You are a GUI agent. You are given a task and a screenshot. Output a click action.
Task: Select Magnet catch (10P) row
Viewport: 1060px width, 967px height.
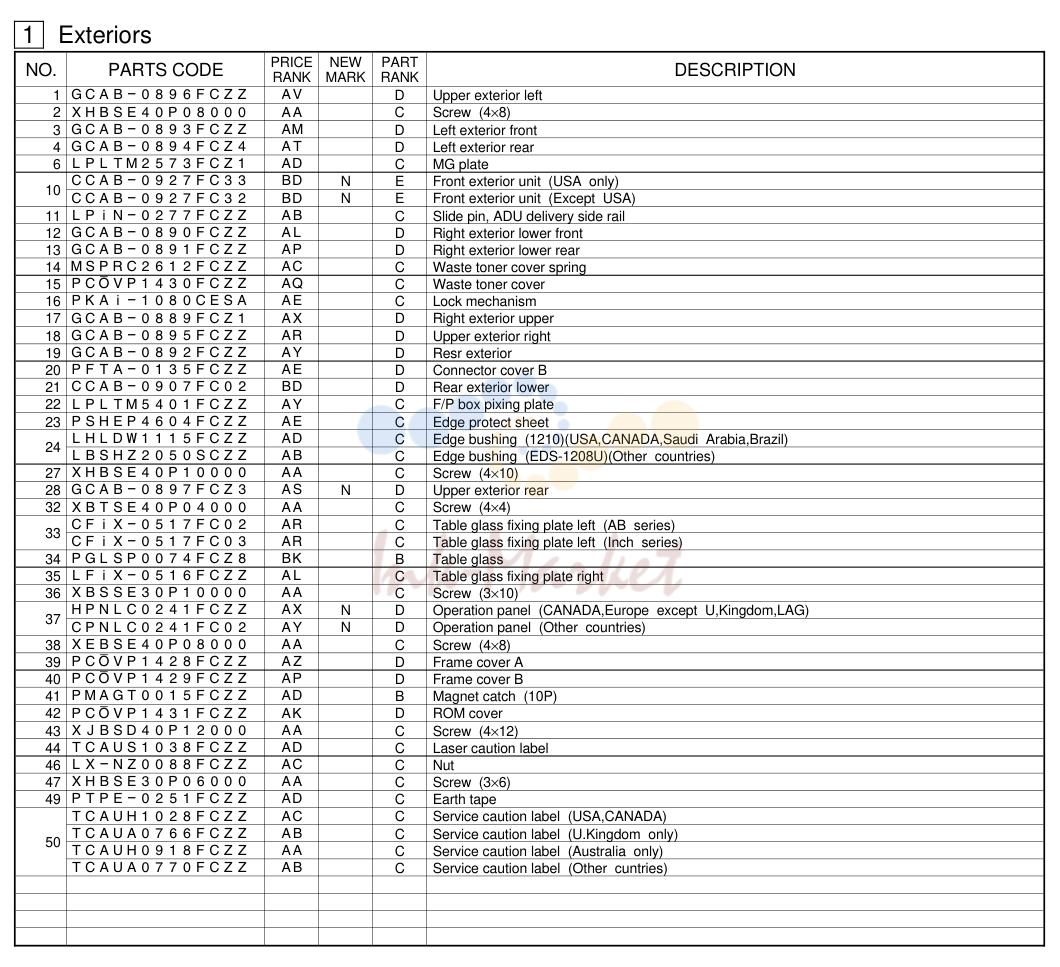pos(529,697)
